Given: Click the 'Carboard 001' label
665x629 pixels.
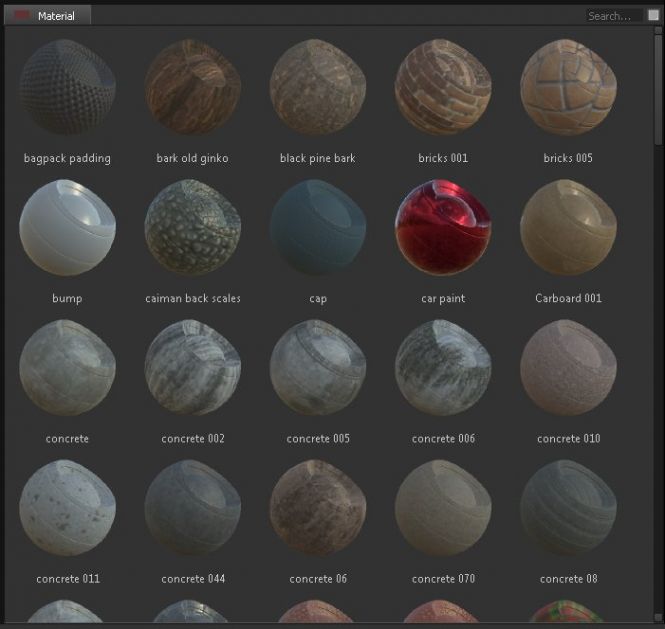Looking at the screenshot, I should coord(568,298).
